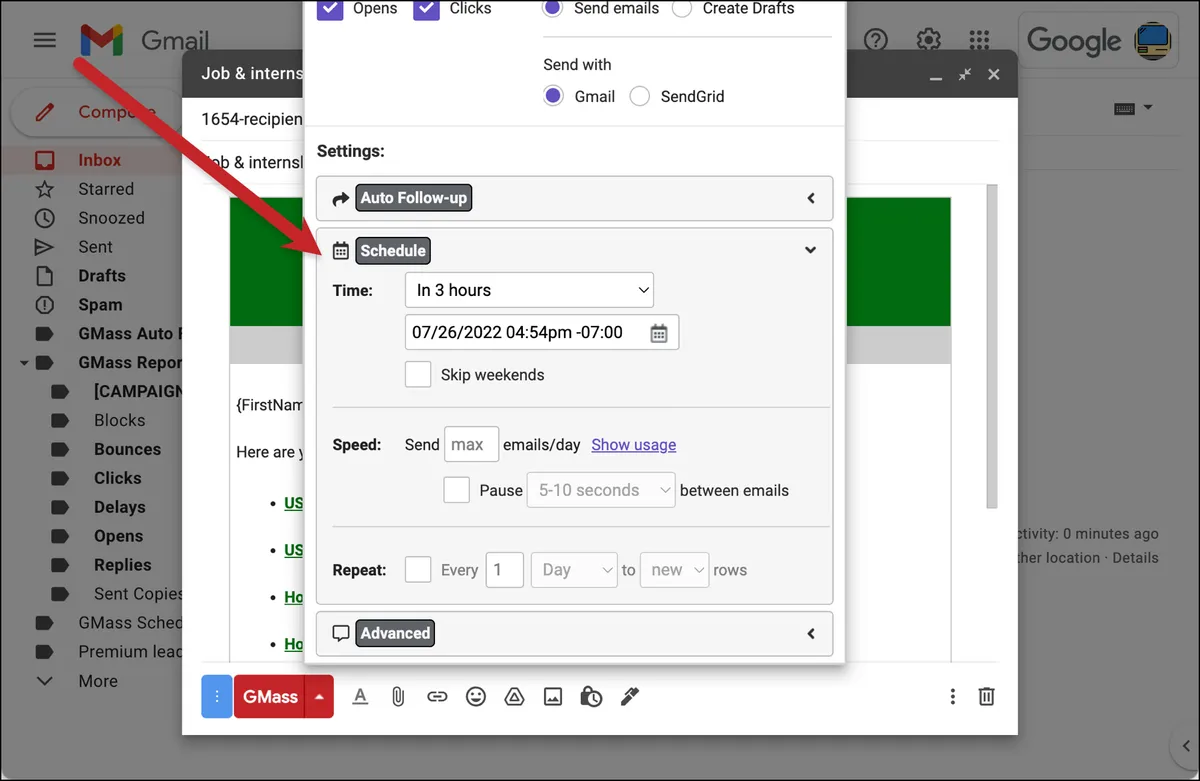Image resolution: width=1200 pixels, height=781 pixels.
Task: Click the Google account avatar
Action: [x=1154, y=40]
